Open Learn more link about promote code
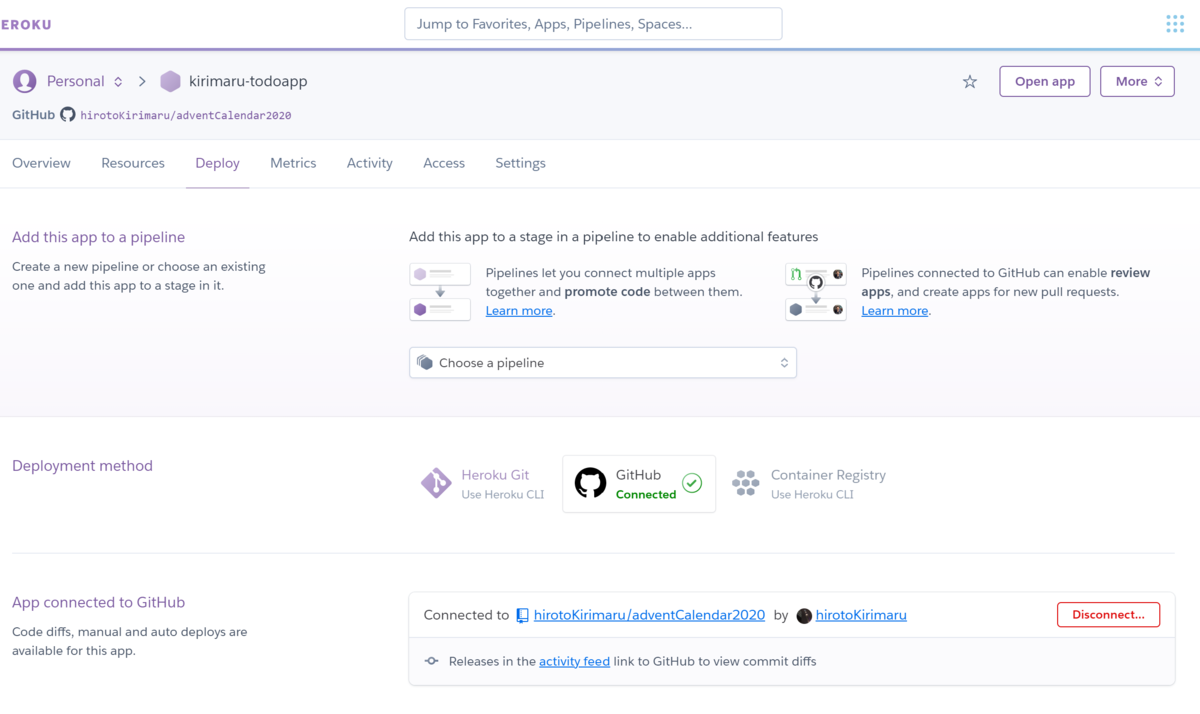The image size is (1200, 714). (519, 311)
